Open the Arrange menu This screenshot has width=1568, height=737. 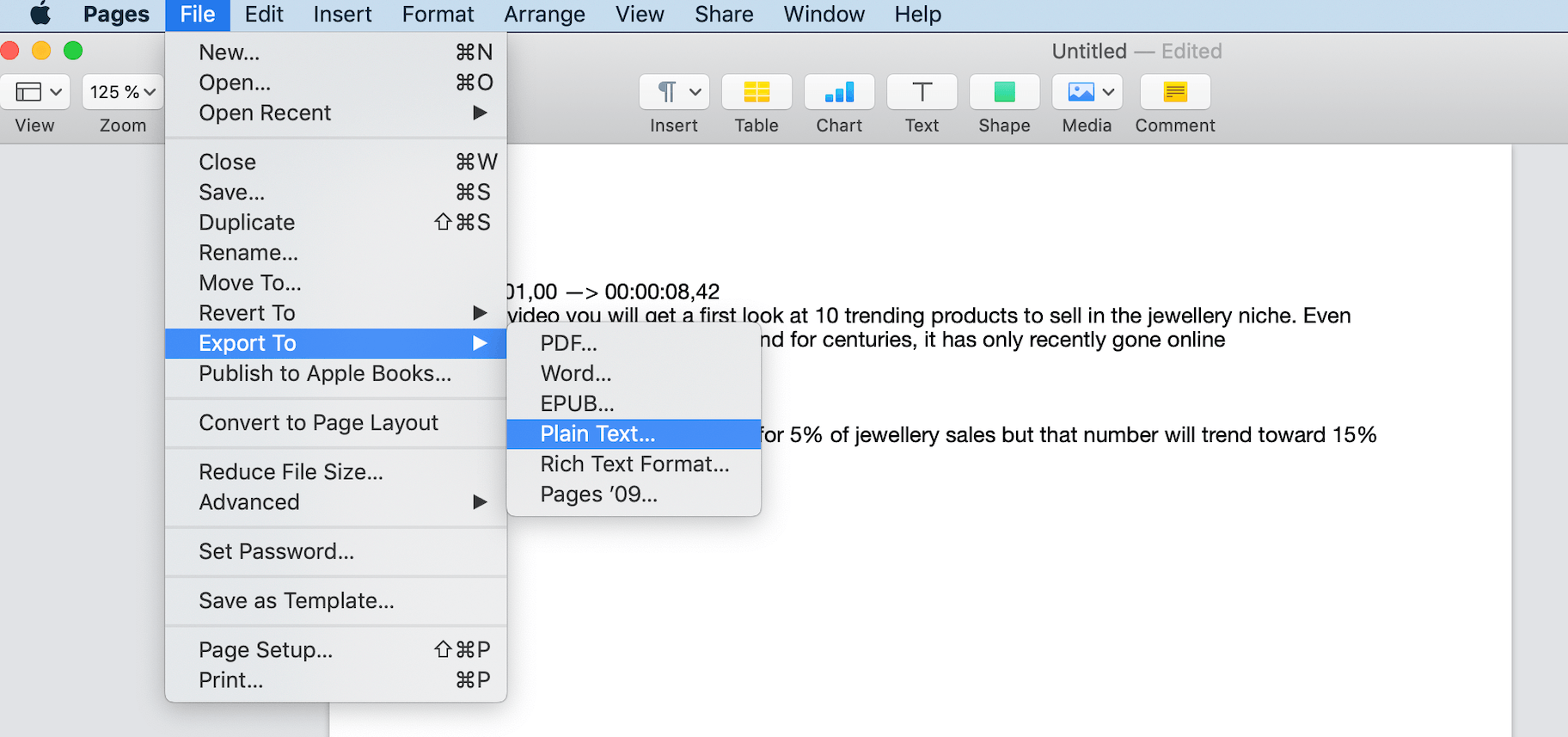(544, 15)
